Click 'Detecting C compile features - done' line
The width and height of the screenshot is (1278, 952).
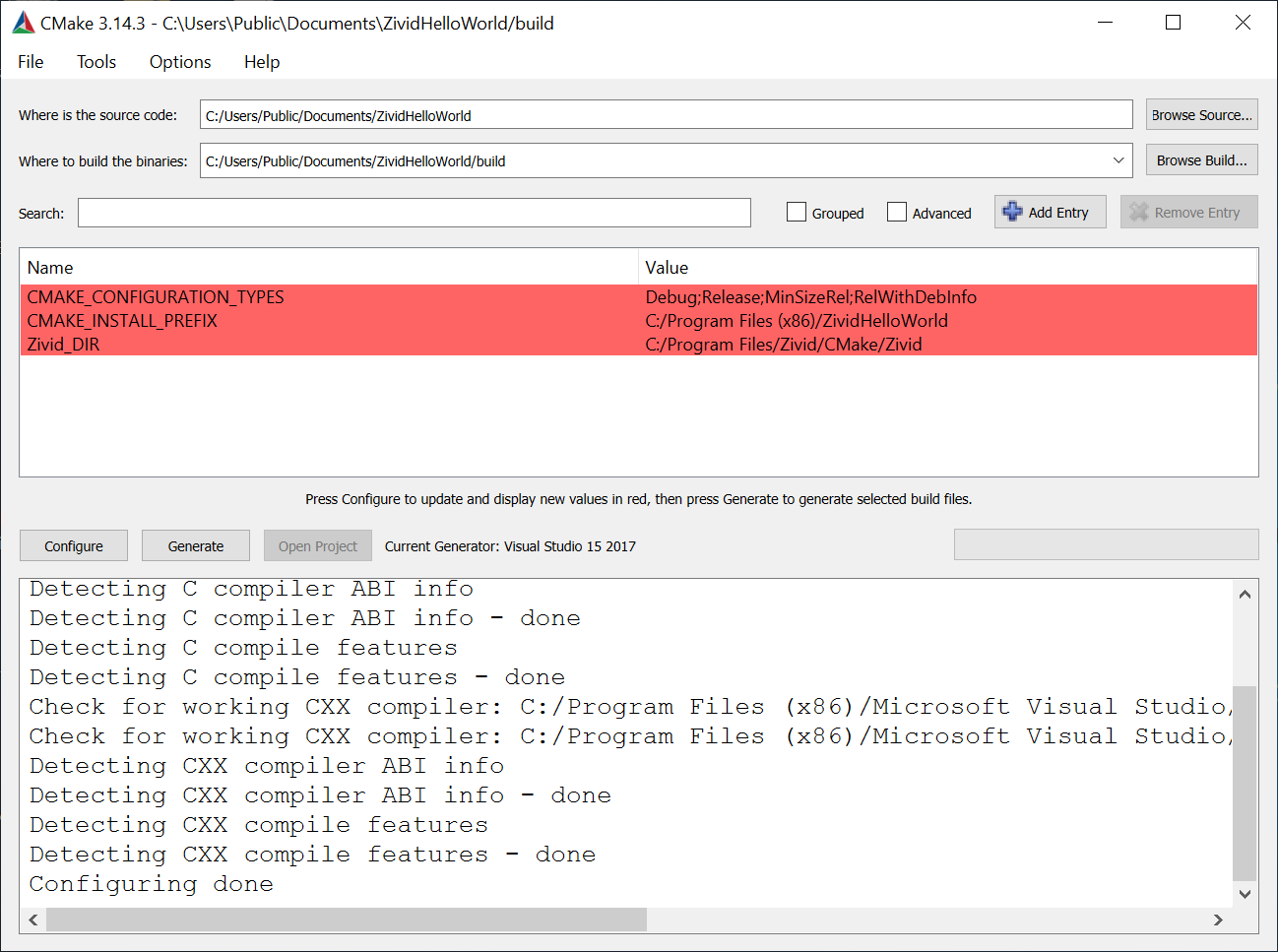pyautogui.click(x=297, y=677)
